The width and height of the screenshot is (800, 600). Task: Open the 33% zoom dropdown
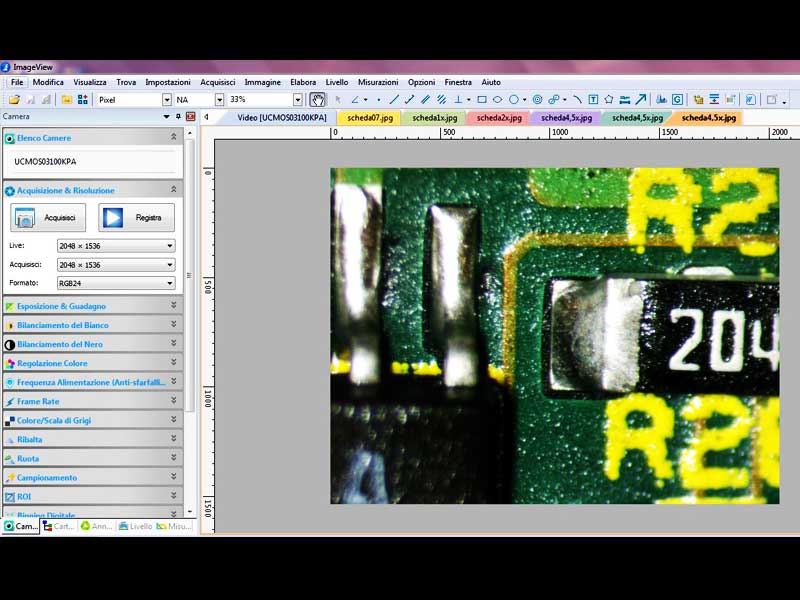click(298, 99)
